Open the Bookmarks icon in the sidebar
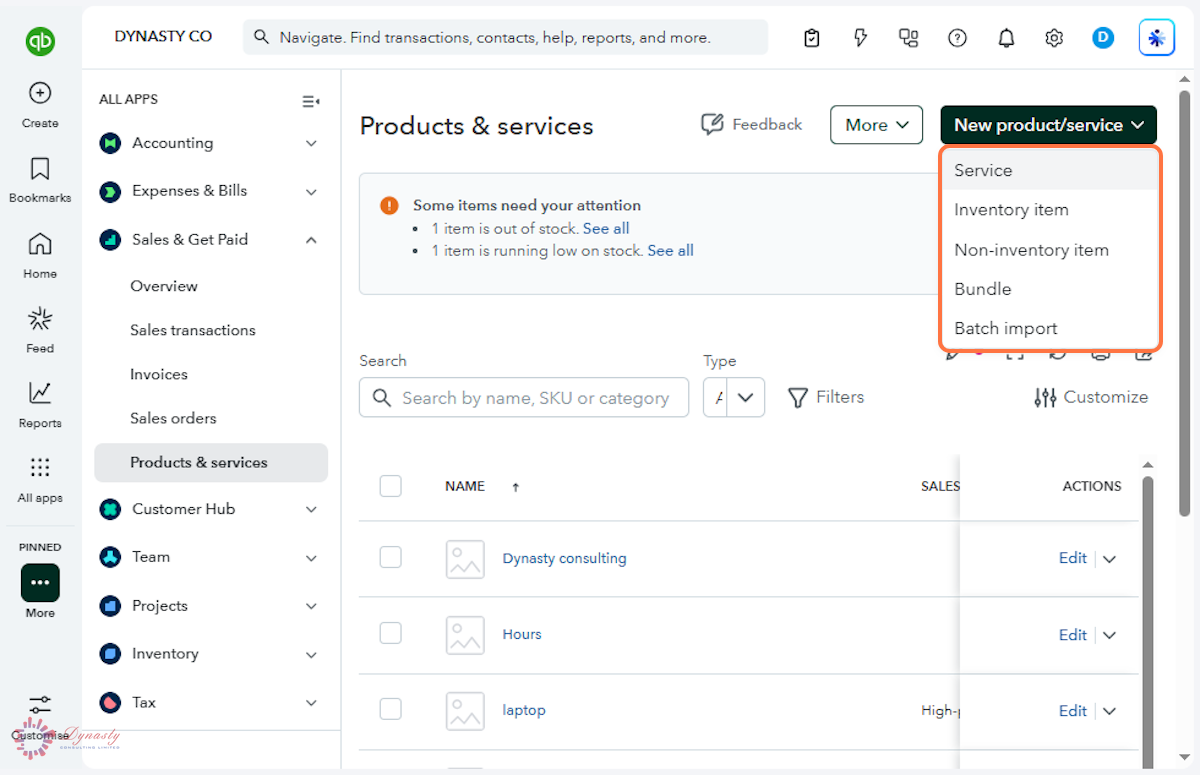Screen dimensions: 1200x775 [40, 168]
